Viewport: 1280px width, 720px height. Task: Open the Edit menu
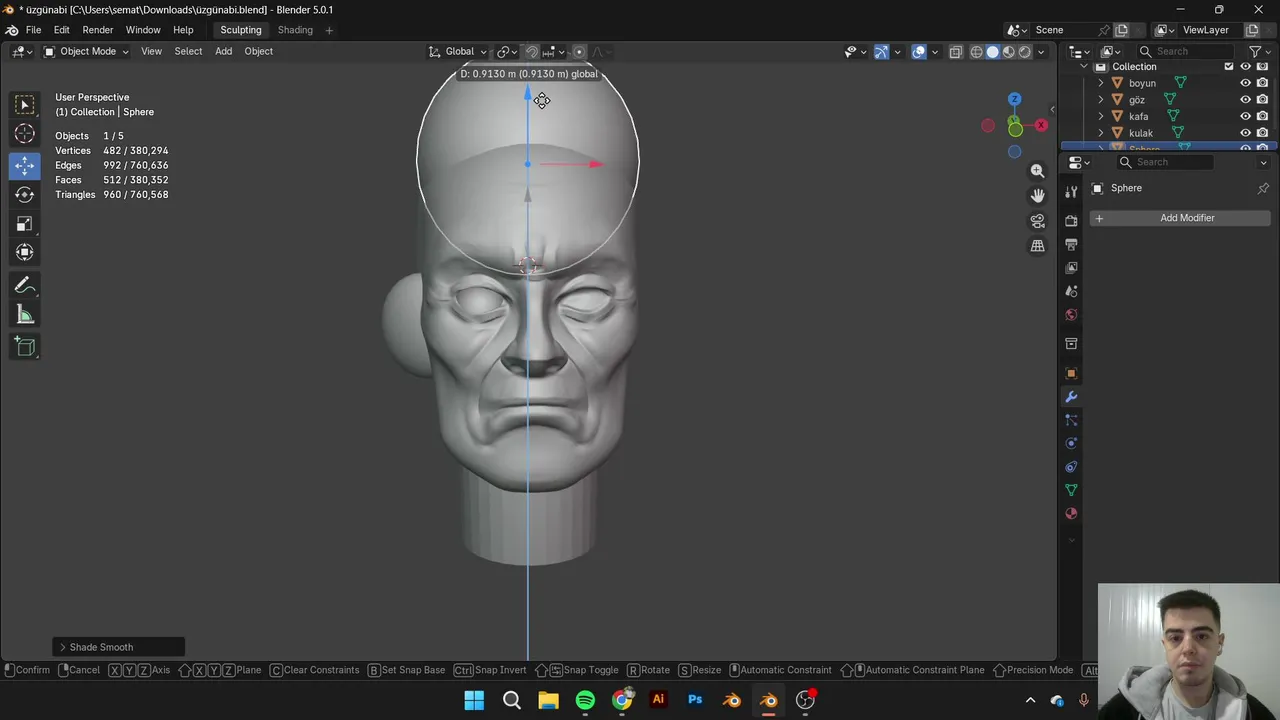coord(62,30)
